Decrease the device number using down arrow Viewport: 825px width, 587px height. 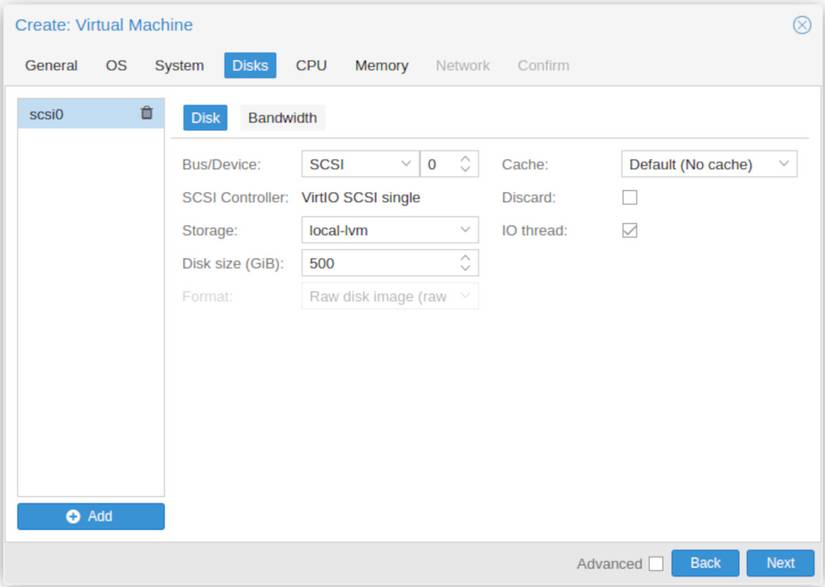coord(465,169)
